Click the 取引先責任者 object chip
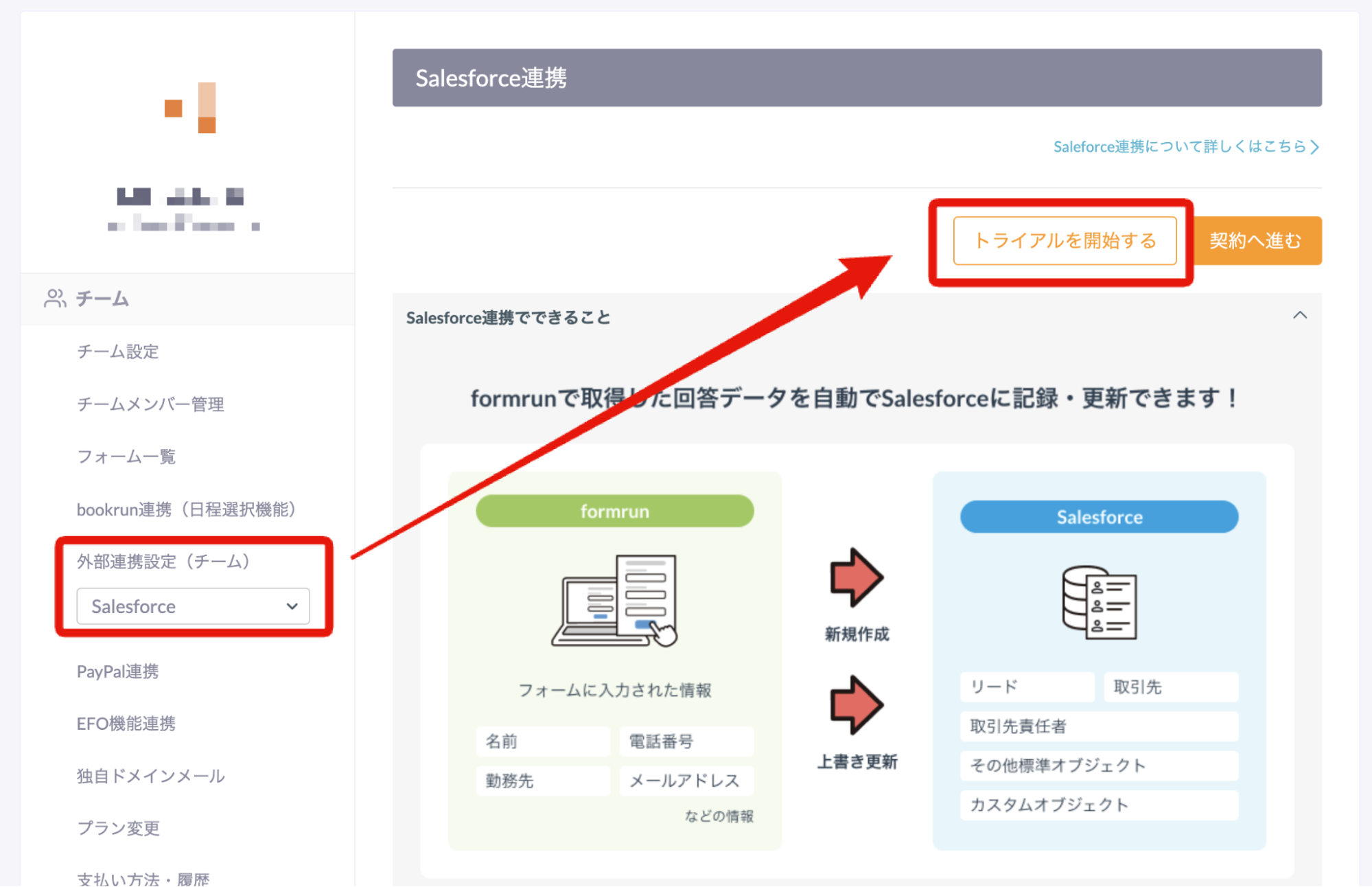The width and height of the screenshot is (1372, 887). point(1099,726)
